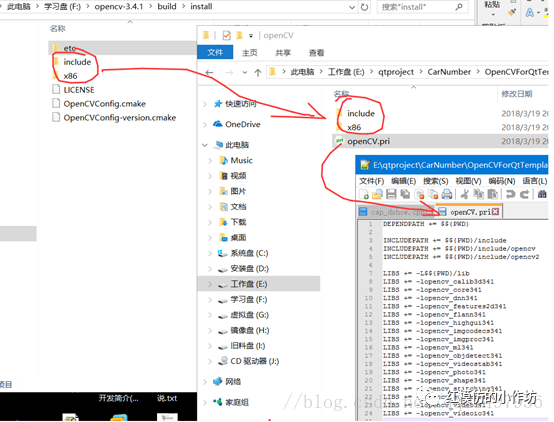Collapse 此电脑 node in navigation tree
This screenshot has height=422, width=554.
[x=205, y=145]
